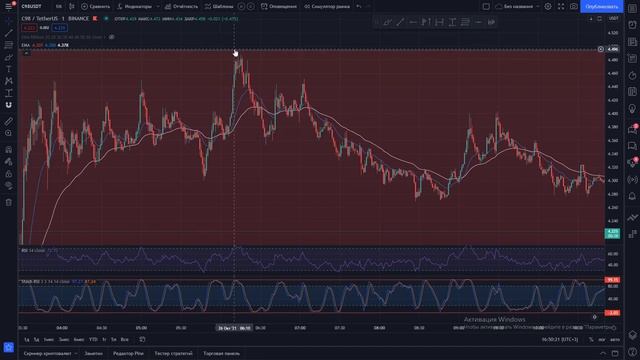Select the zoom in tool

click(x=9, y=133)
